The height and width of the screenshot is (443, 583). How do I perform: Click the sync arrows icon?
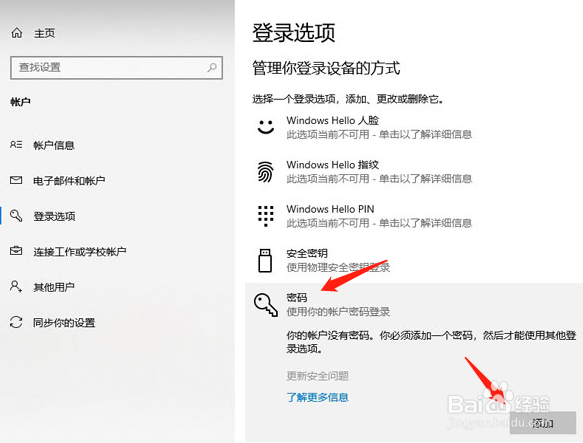[x=16, y=322]
